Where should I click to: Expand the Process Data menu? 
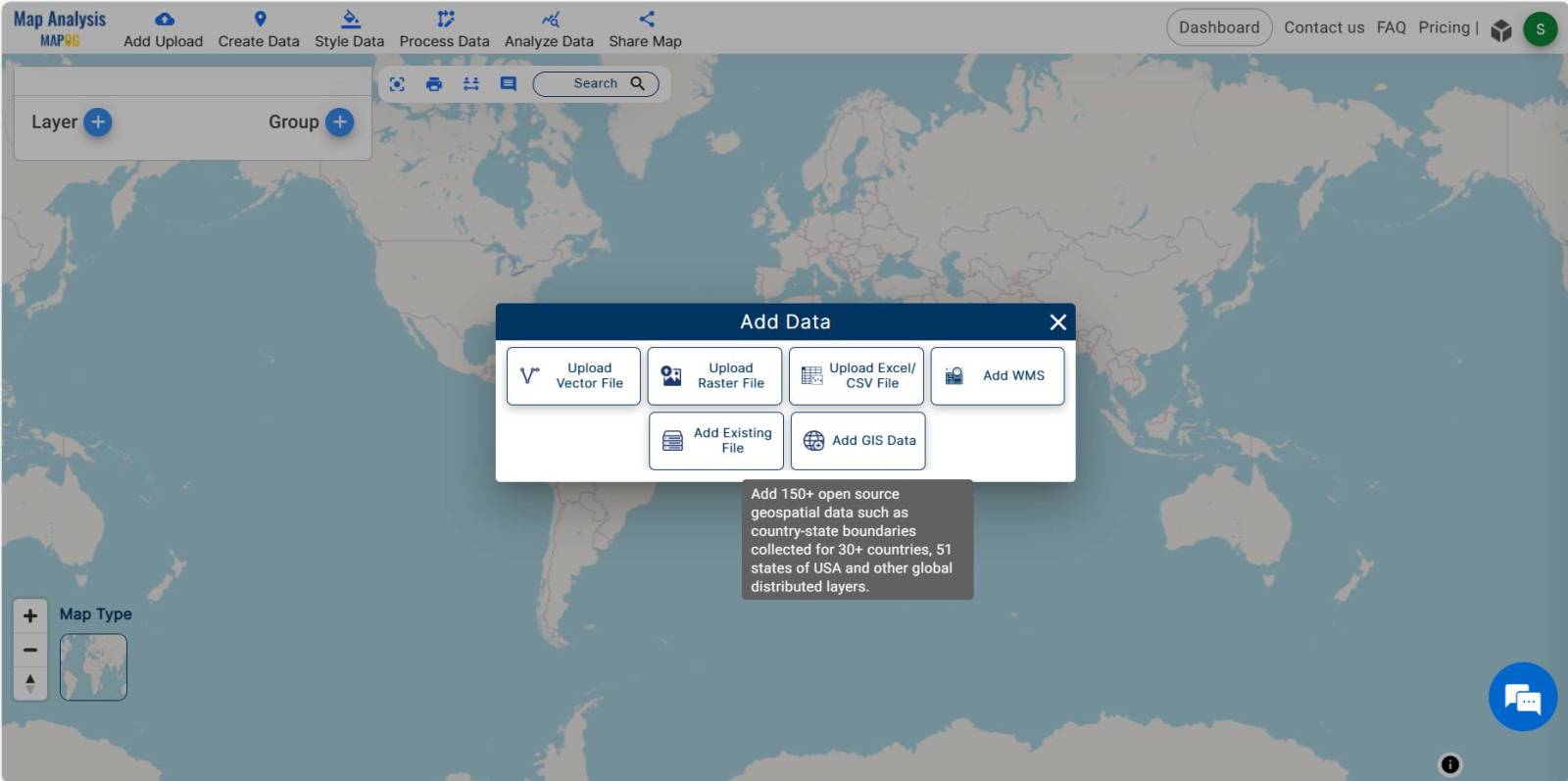click(x=444, y=29)
